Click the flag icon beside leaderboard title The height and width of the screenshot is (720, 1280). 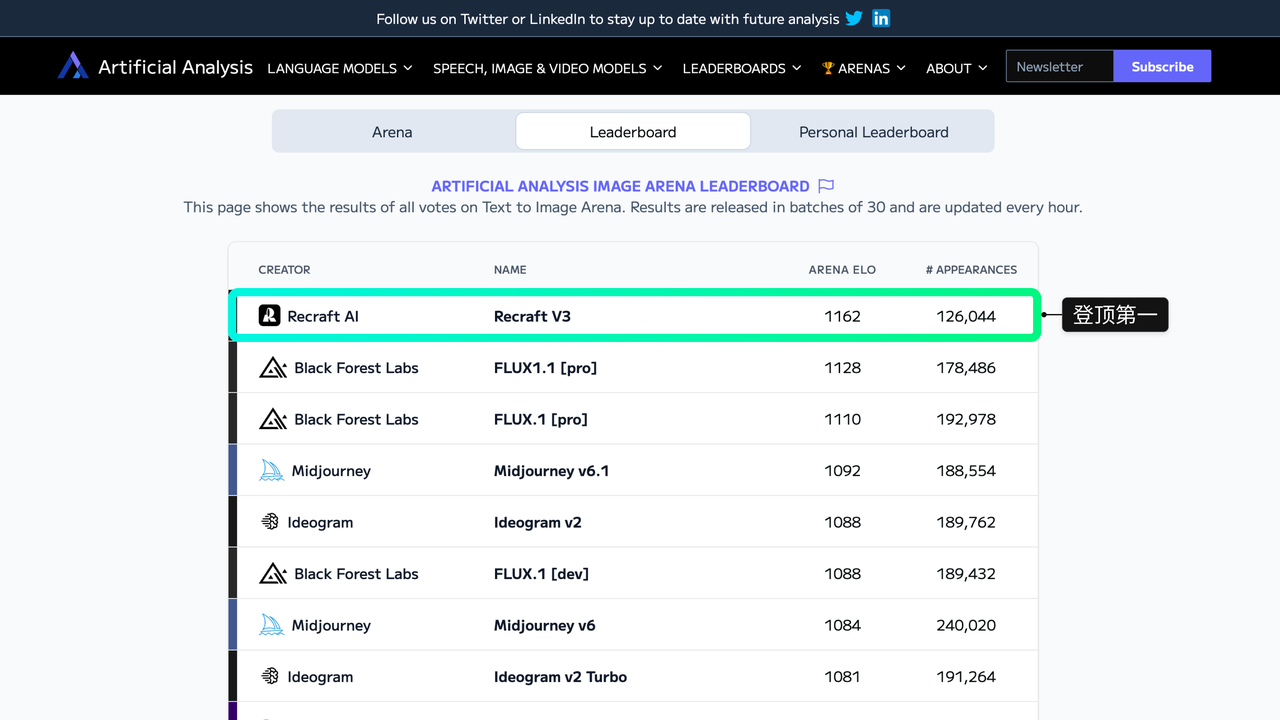pyautogui.click(x=826, y=186)
